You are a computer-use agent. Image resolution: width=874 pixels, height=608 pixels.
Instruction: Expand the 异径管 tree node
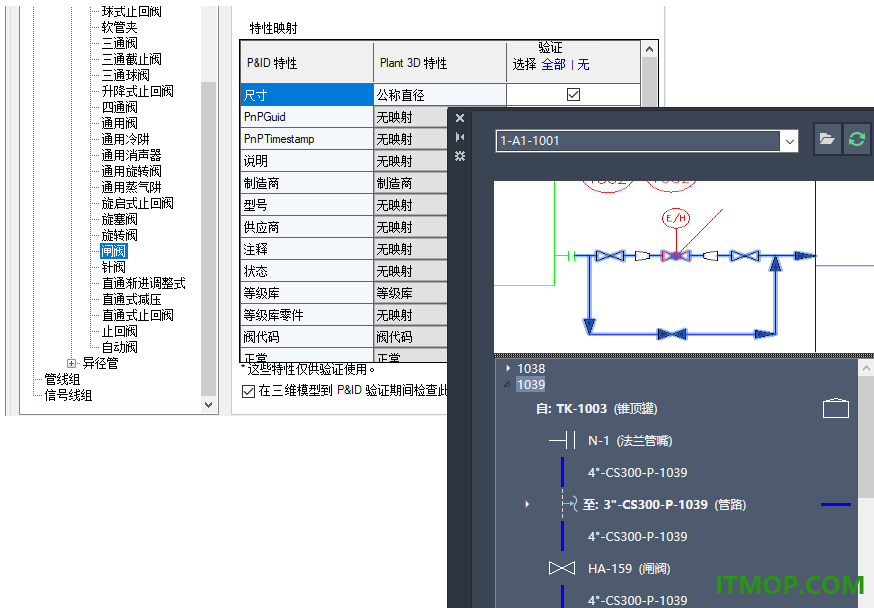71,363
